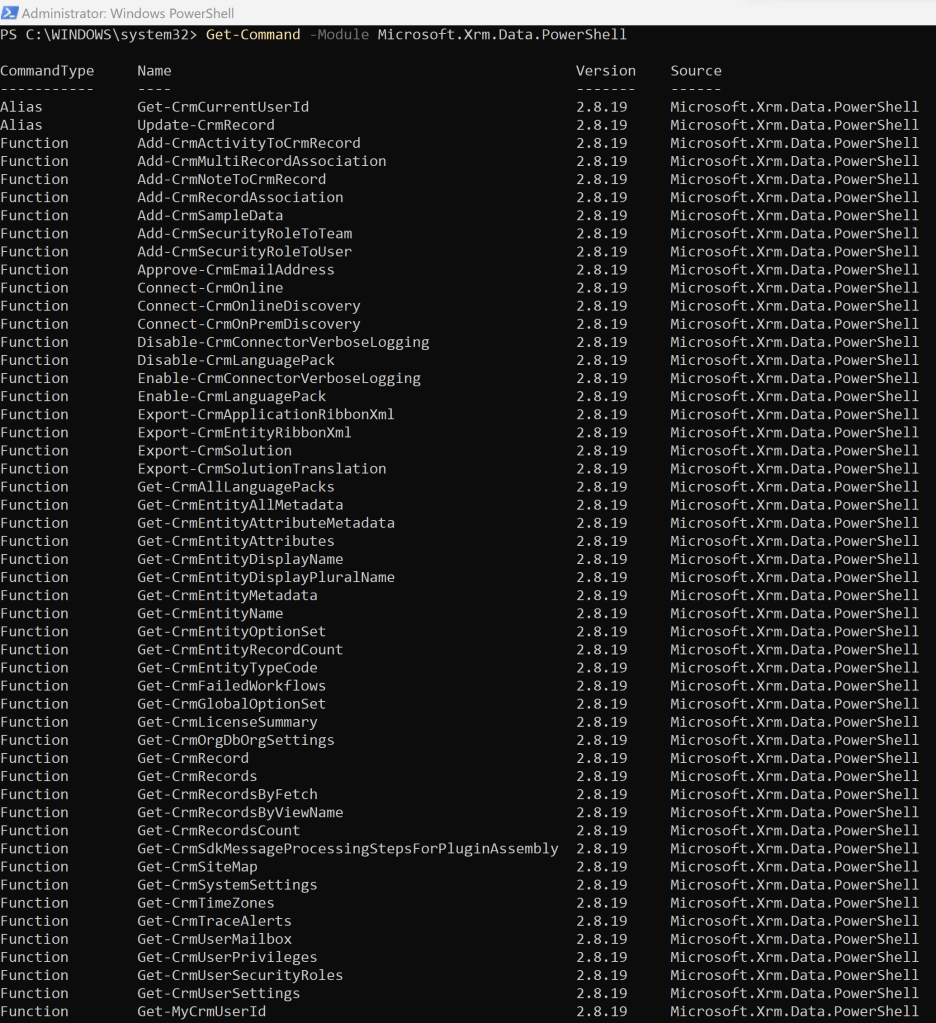Click the Source column header
The height and width of the screenshot is (1023, 936).
pos(696,71)
